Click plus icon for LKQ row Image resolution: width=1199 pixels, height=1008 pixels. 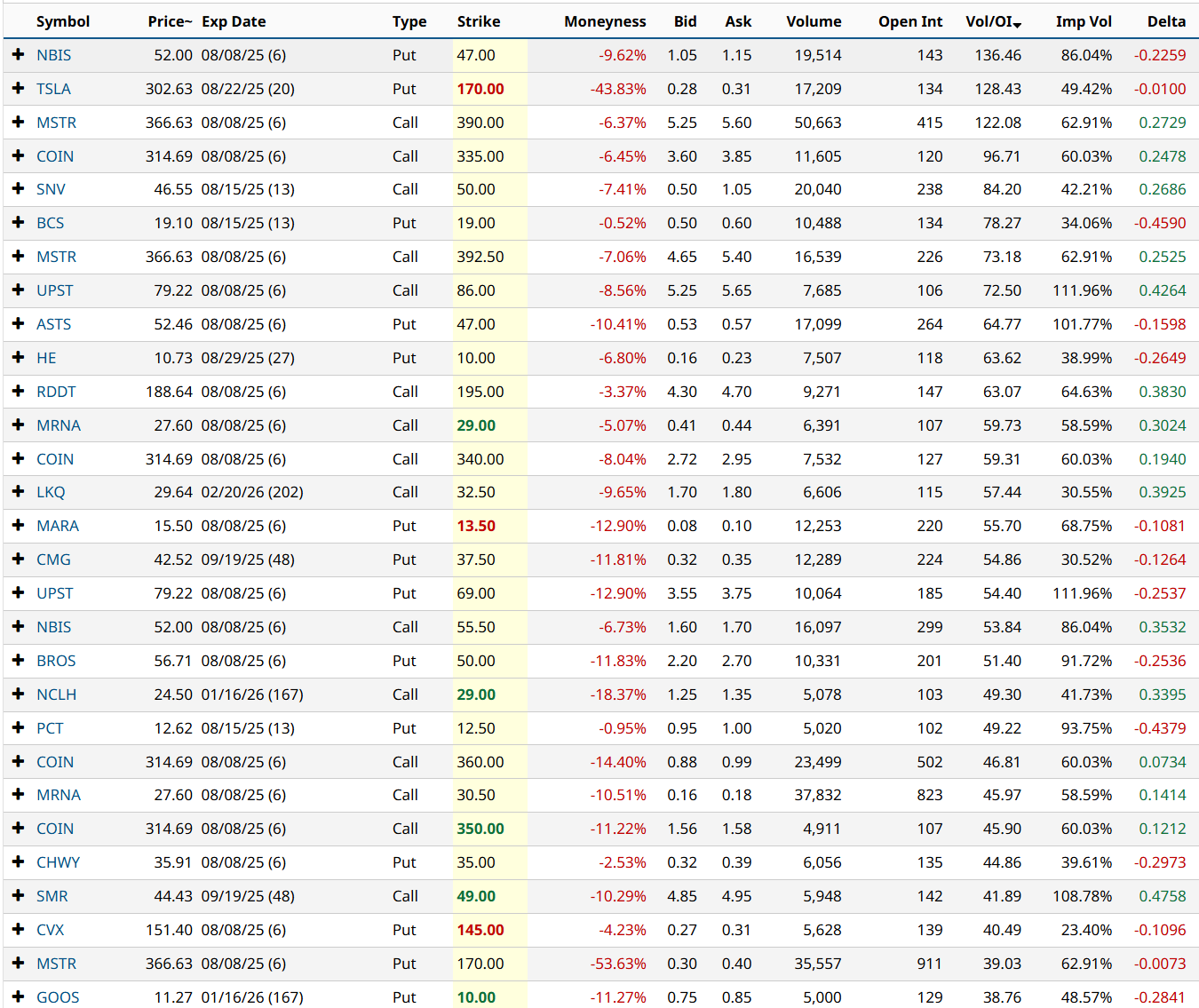[x=18, y=492]
